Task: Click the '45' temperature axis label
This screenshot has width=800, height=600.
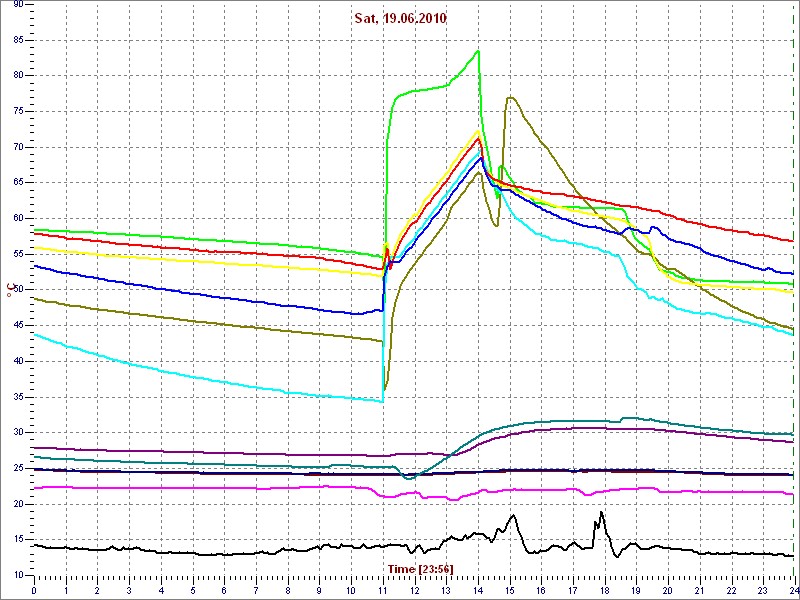Action: click(17, 326)
